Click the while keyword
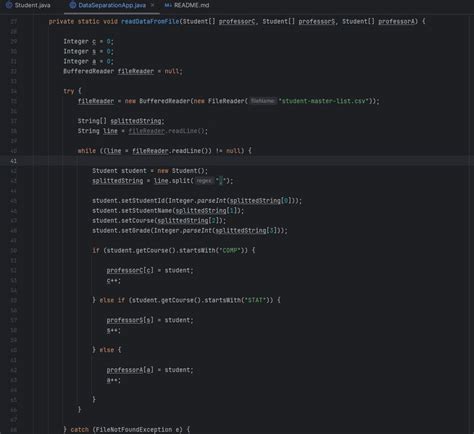The image size is (474, 434). click(x=87, y=151)
